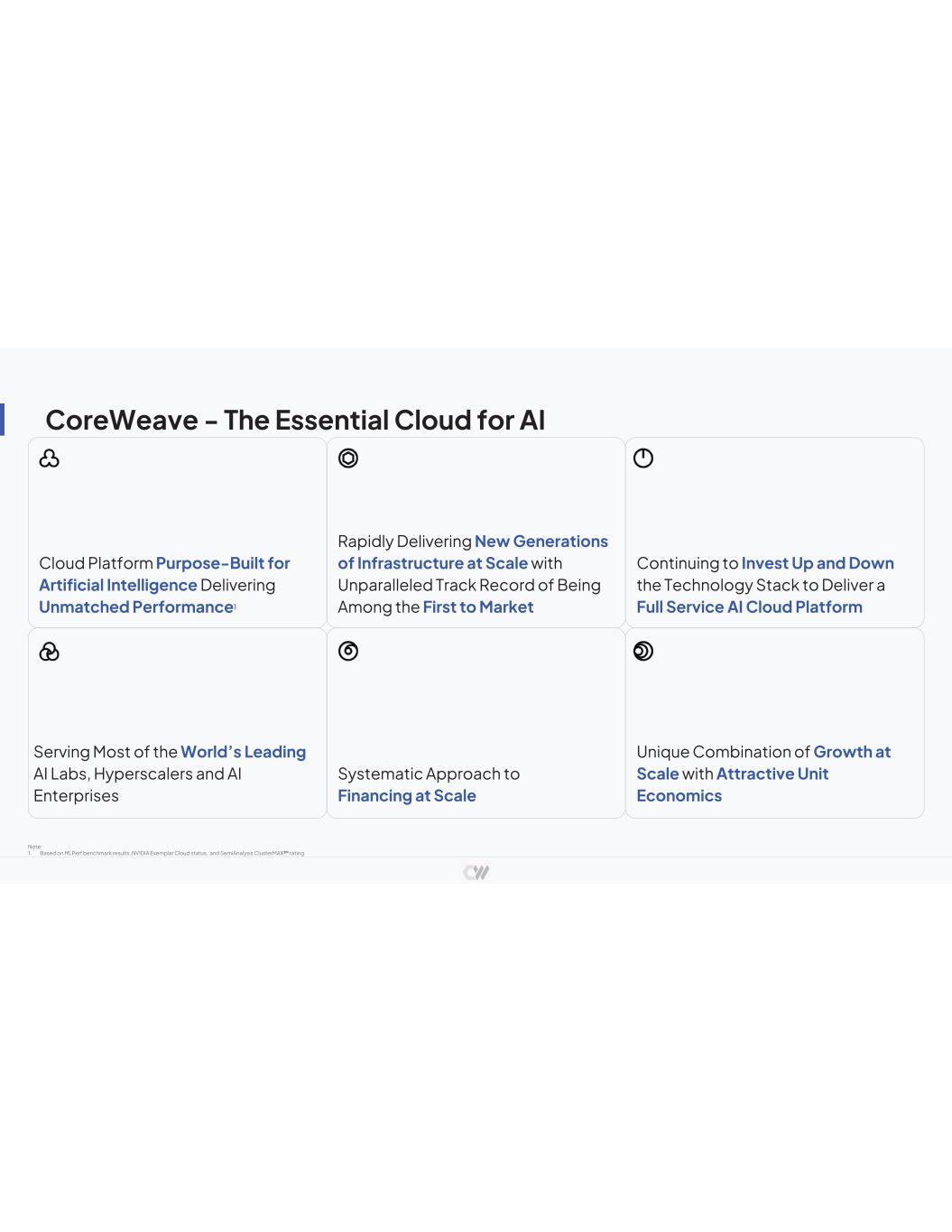The height and width of the screenshot is (1232, 952).
Task: Click 'Unparalleled Track Record of Being' line
Action: (x=469, y=585)
